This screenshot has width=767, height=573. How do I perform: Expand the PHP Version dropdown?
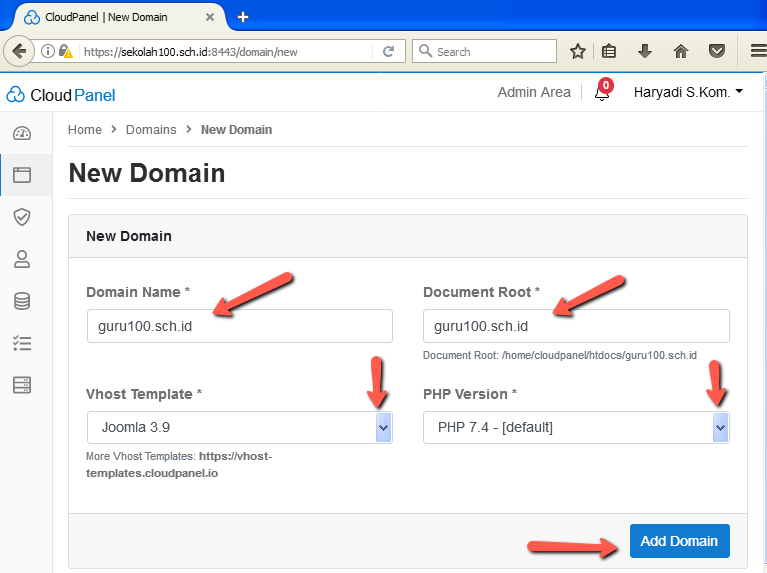(720, 428)
